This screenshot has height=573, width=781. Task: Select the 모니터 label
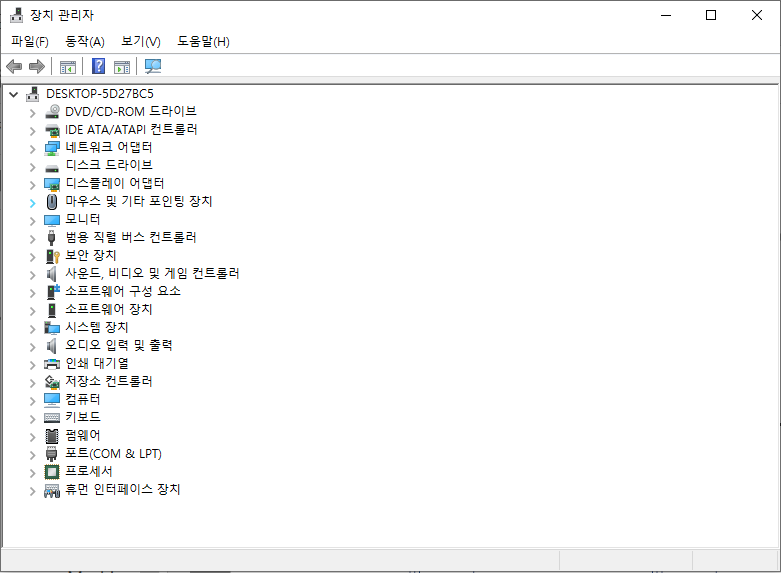[x=83, y=219]
